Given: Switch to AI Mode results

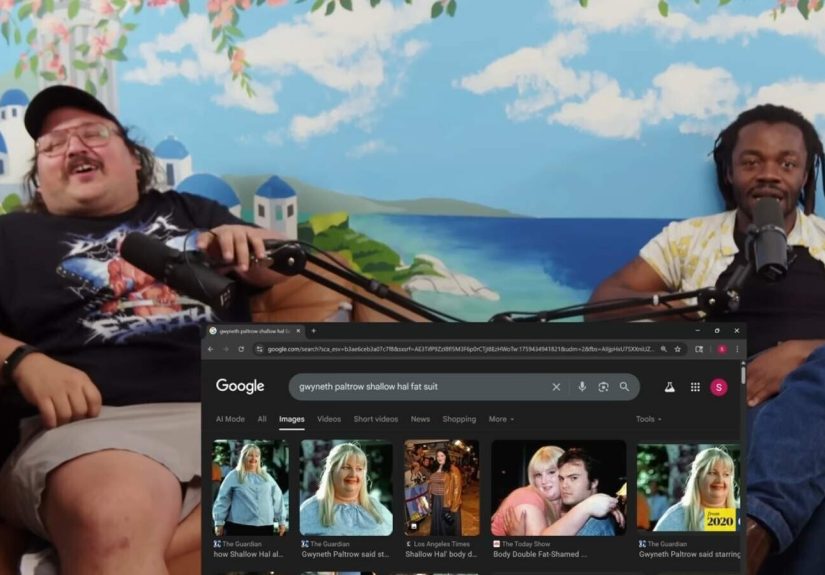Looking at the screenshot, I should point(230,419).
